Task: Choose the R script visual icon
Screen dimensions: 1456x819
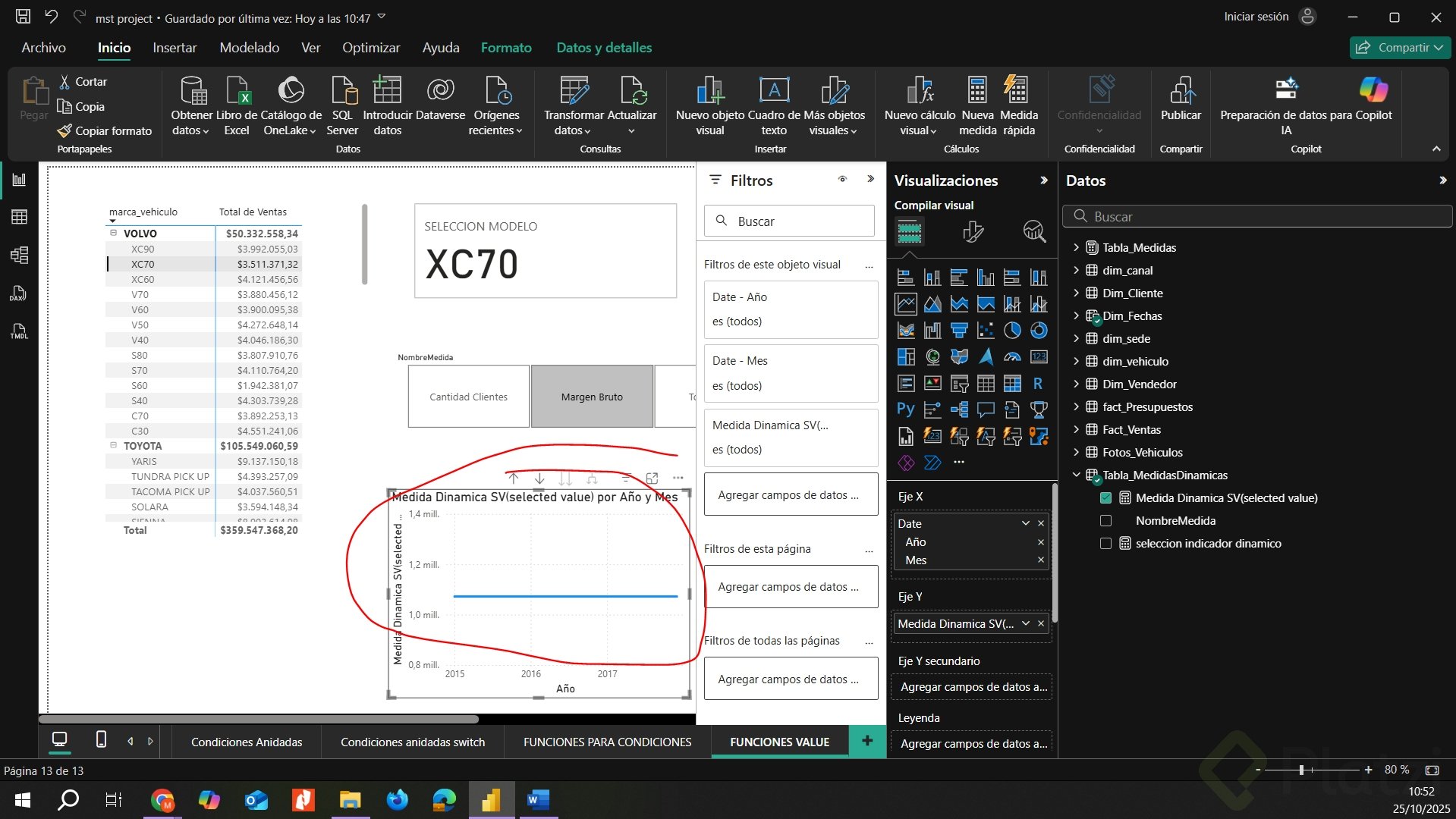Action: (x=1039, y=384)
